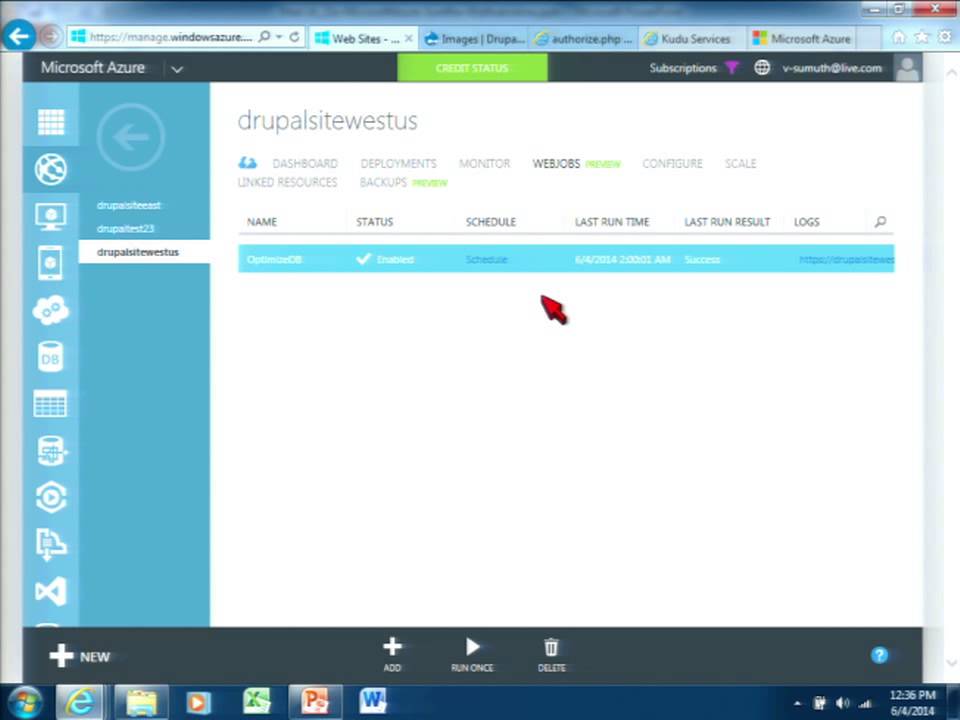960x720 pixels.
Task: Close the Web Sites browser tab
Action: (x=408, y=39)
